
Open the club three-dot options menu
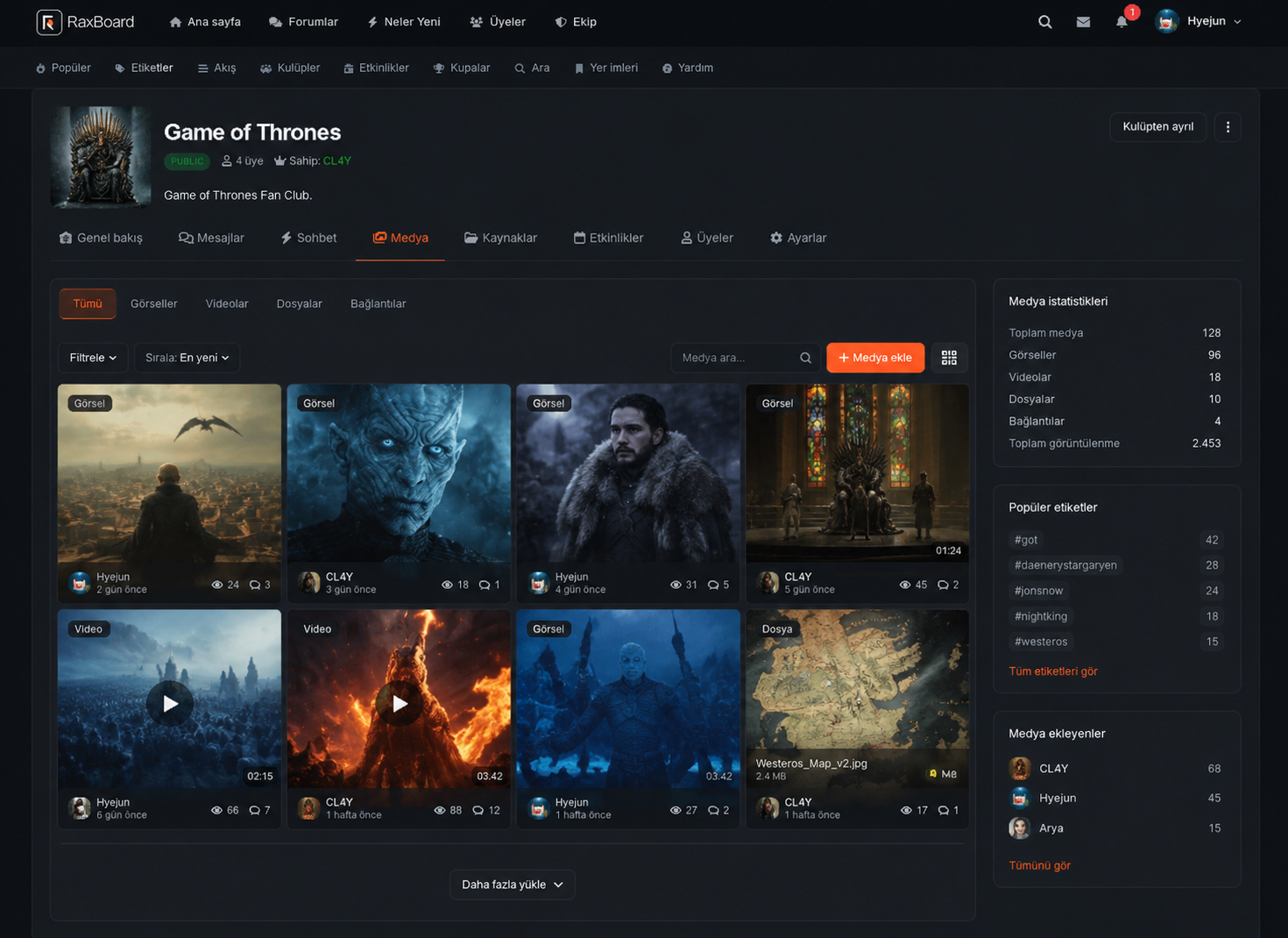pos(1228,127)
